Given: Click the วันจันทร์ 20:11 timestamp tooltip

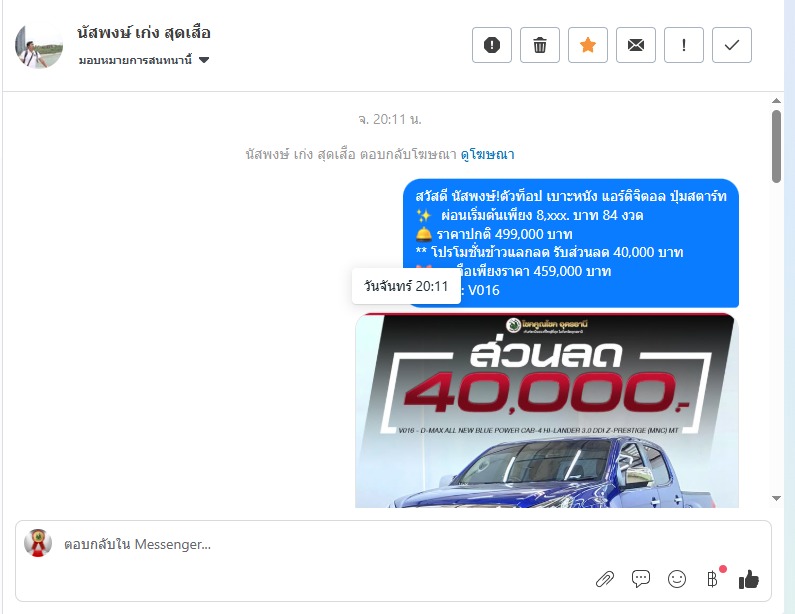Looking at the screenshot, I should pyautogui.click(x=406, y=286).
